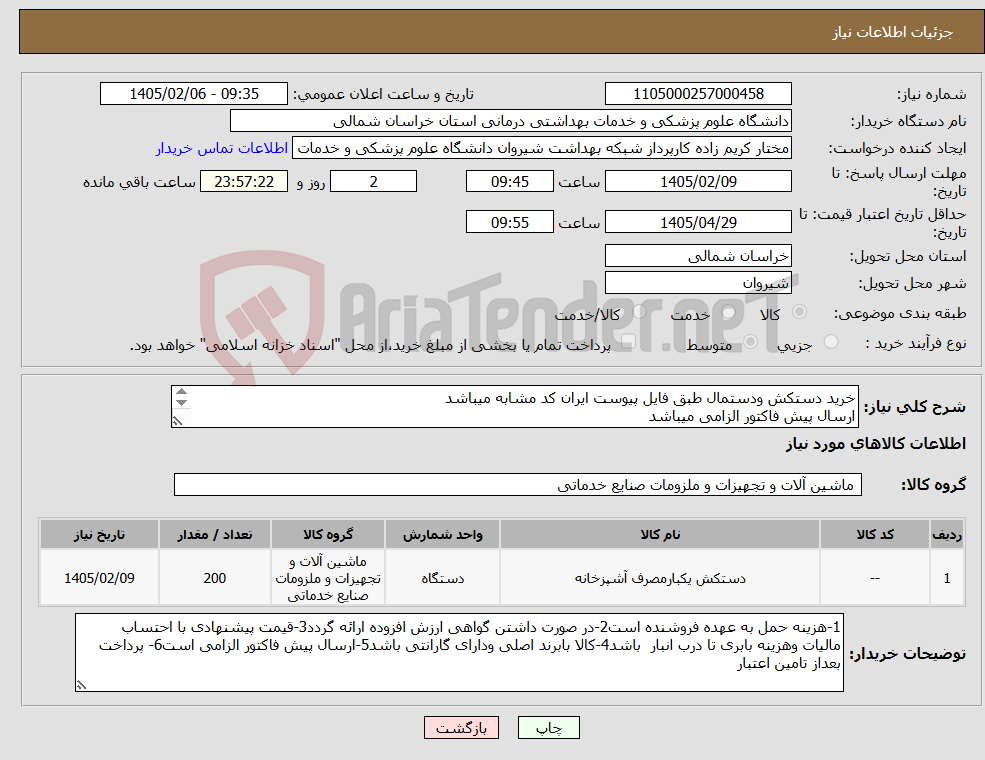Click the Islamic treasury payment note text

coord(370,345)
